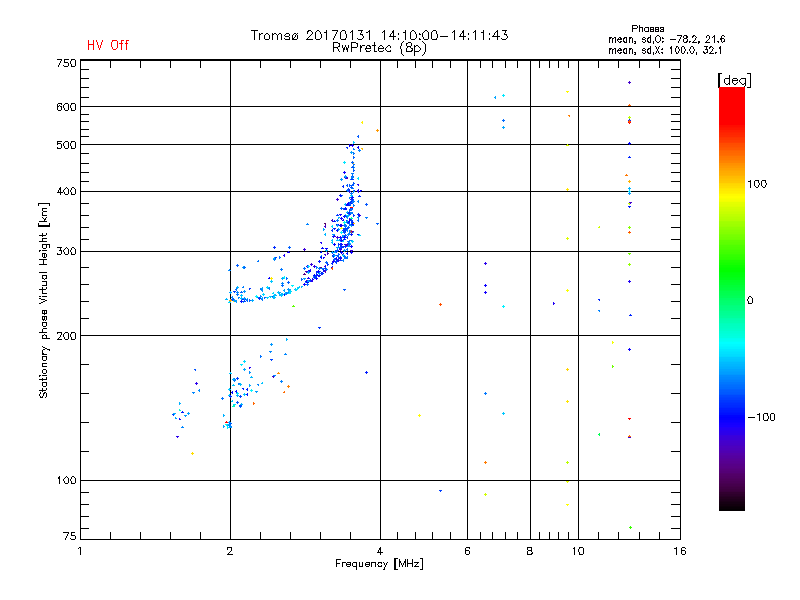Click the "Phases" header text

pos(647,29)
